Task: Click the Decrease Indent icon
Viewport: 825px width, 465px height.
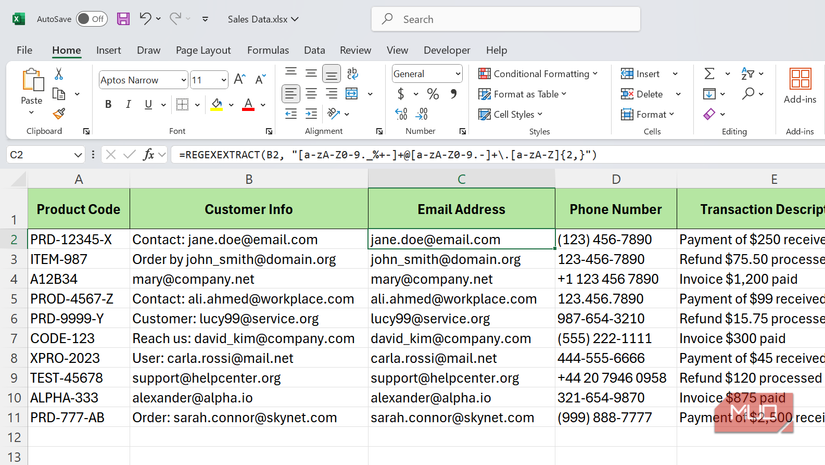Action: pyautogui.click(x=291, y=113)
